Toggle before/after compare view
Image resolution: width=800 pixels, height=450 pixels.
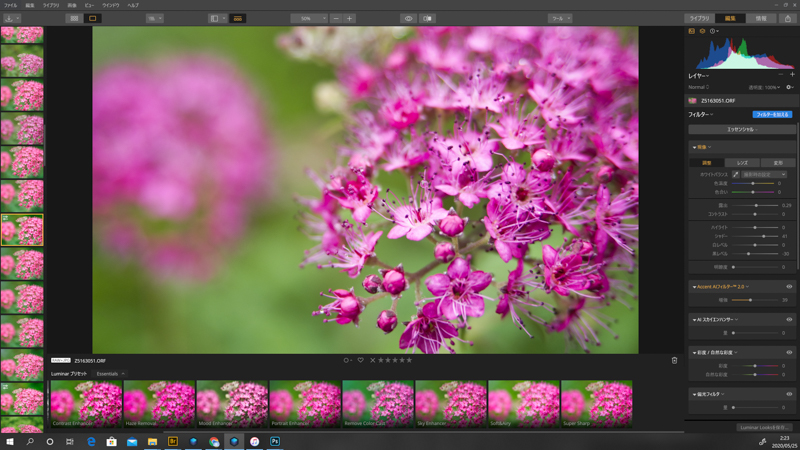point(428,18)
